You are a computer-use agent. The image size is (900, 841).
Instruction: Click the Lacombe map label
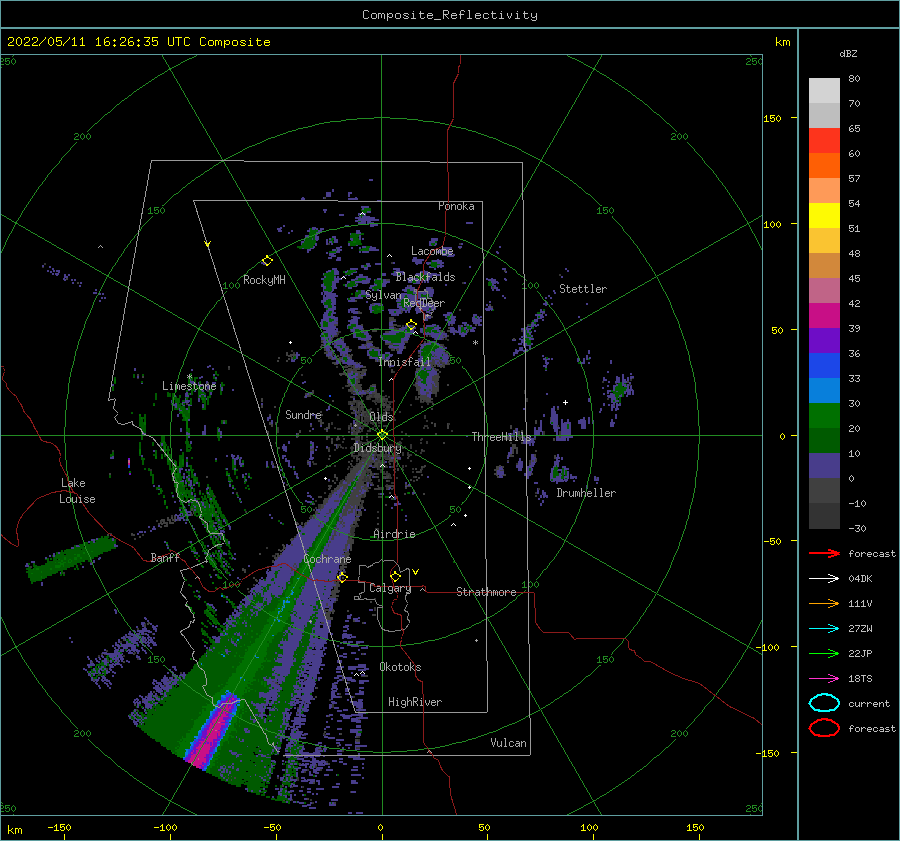coord(432,251)
